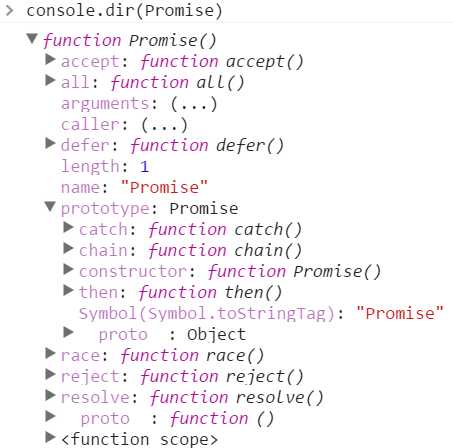Expand the reject function arrow
The image size is (453, 448).
coord(50,374)
